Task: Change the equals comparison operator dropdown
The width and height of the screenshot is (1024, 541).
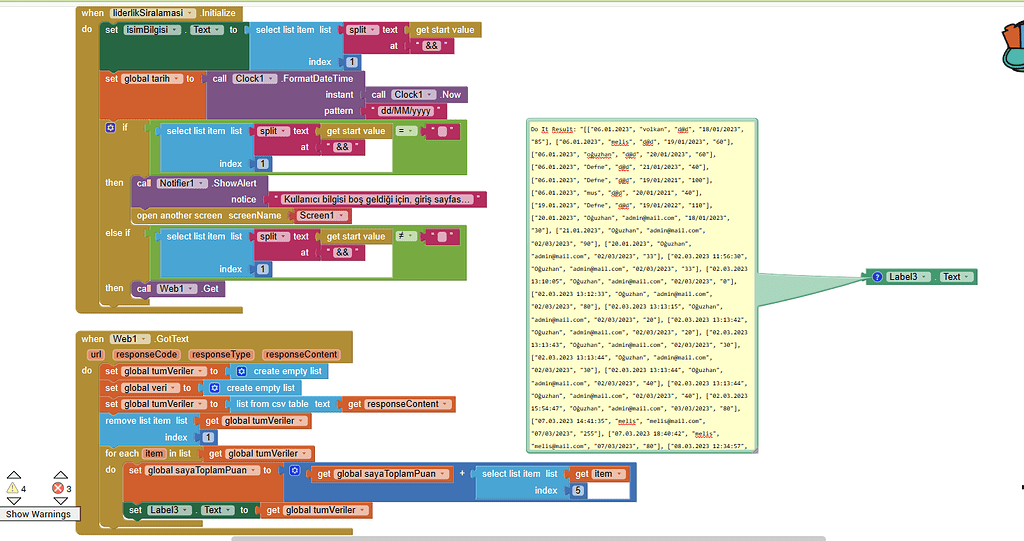Action: [405, 131]
